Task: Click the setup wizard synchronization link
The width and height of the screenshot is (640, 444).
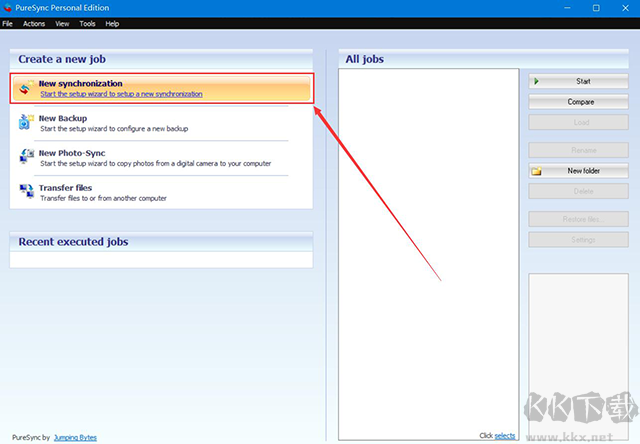Action: [x=121, y=94]
